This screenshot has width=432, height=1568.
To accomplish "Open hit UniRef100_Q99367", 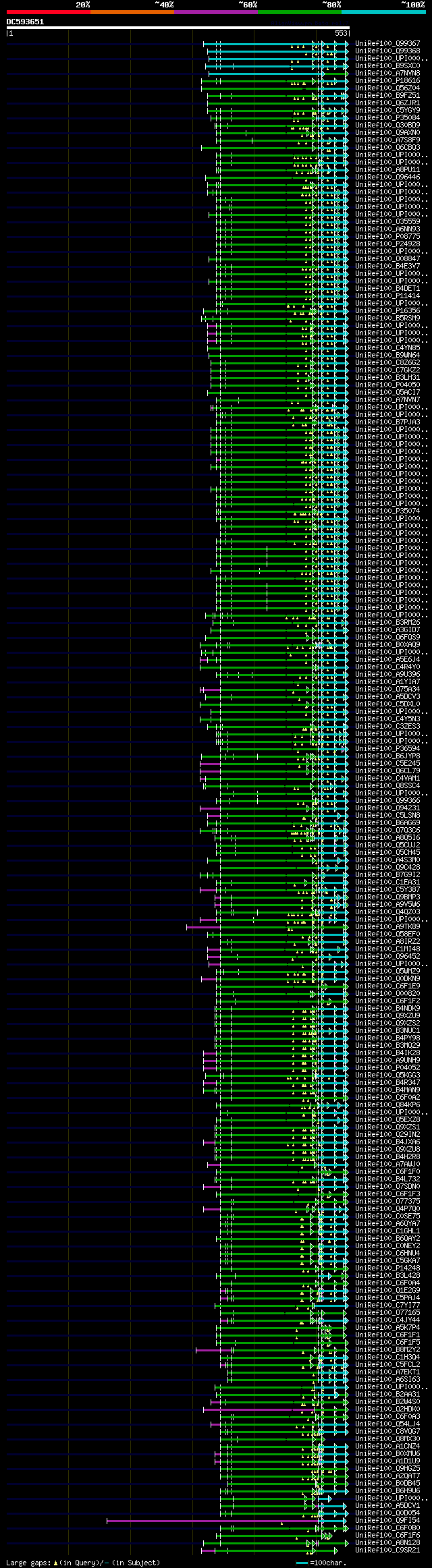I will [x=387, y=44].
